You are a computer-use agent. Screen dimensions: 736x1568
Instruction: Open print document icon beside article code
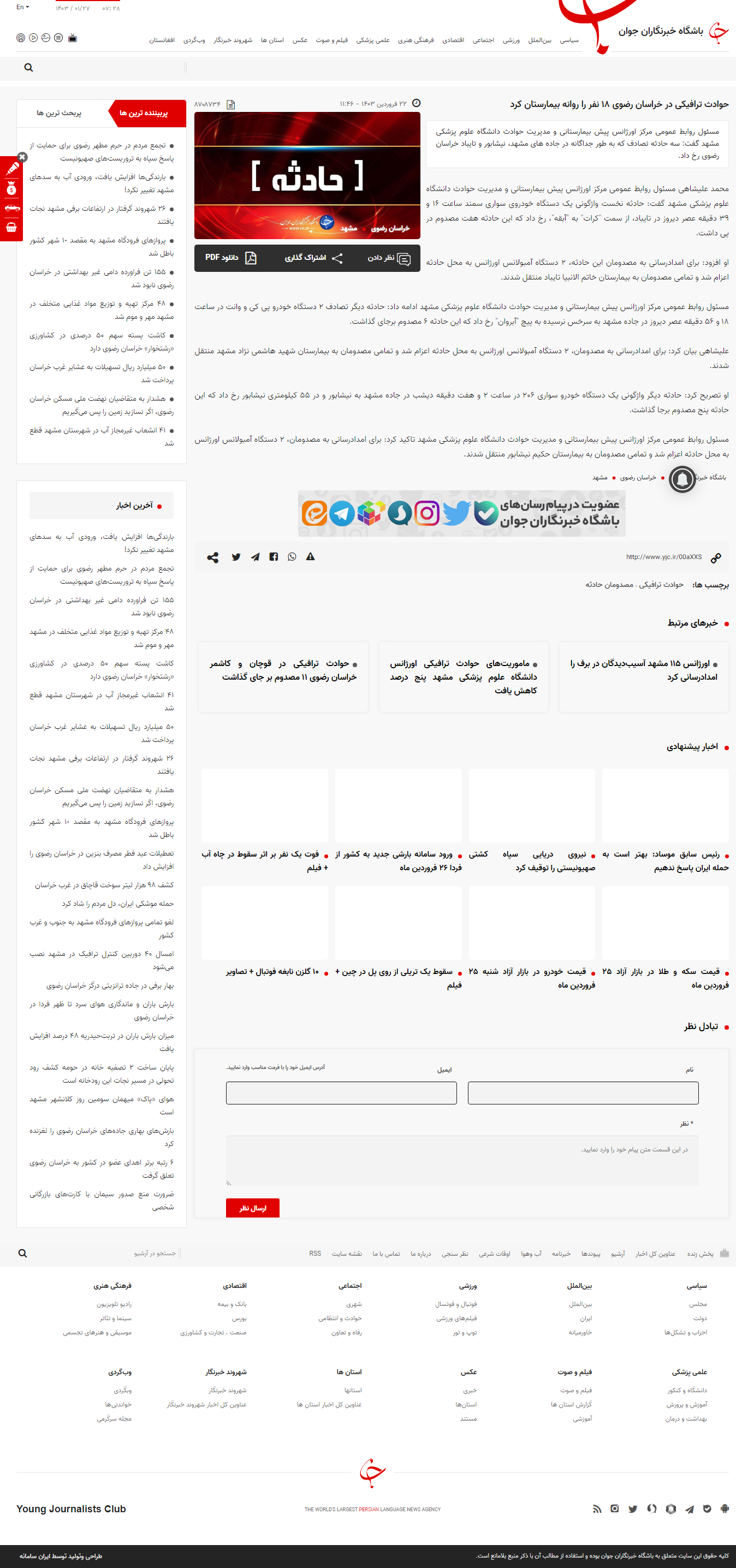231,105
